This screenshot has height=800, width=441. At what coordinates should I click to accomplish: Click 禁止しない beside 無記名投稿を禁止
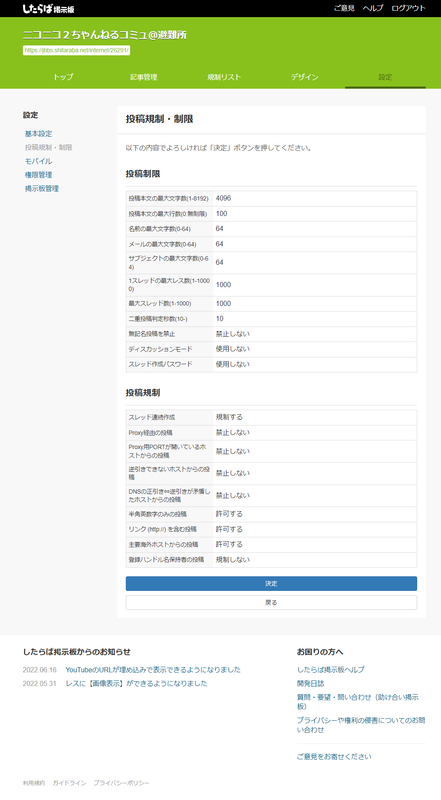point(233,334)
